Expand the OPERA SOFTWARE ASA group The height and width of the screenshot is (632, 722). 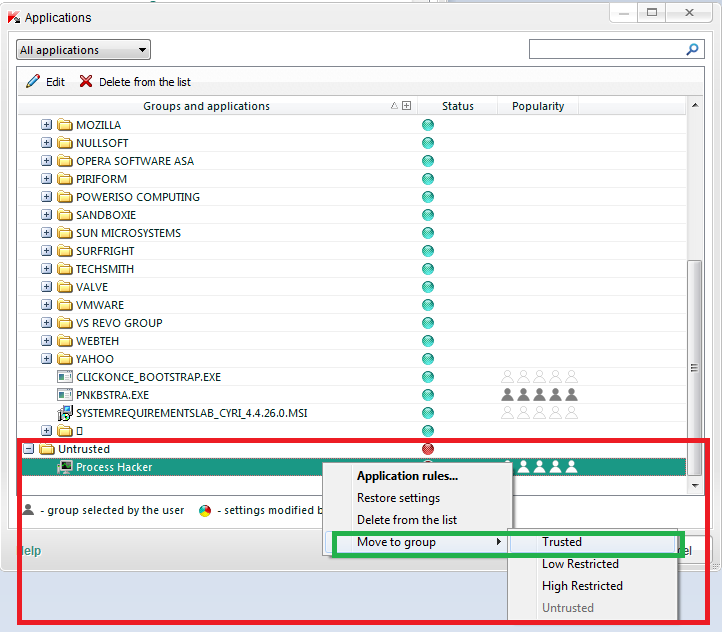[47, 161]
